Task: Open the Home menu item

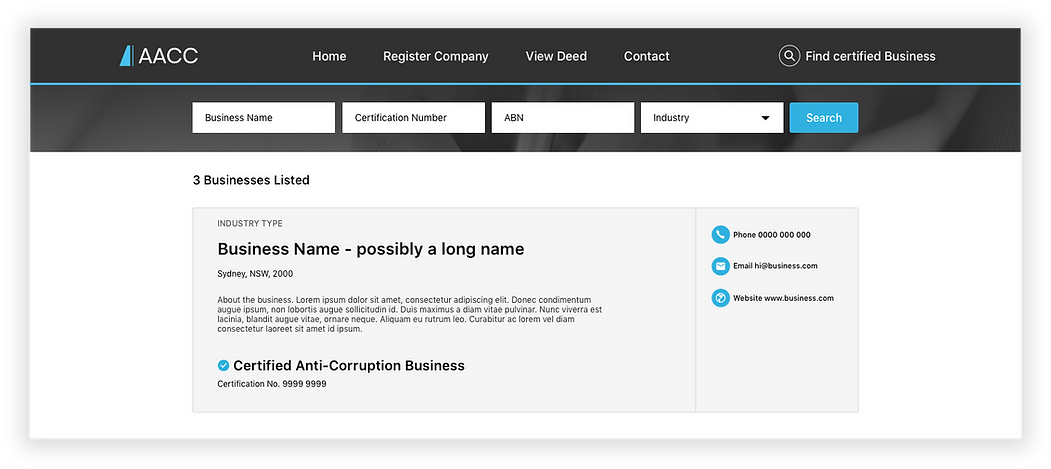Action: pos(329,56)
